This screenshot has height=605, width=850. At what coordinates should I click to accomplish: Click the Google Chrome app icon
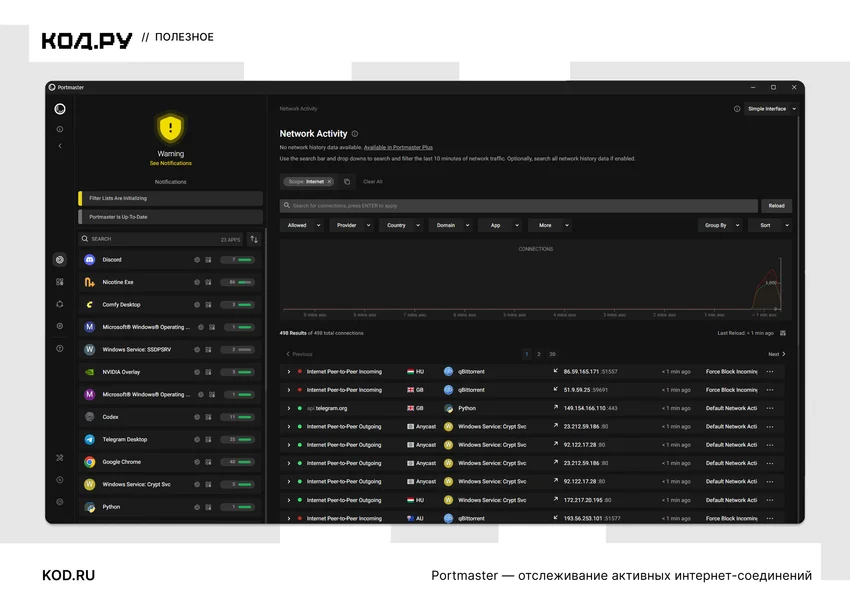point(89,462)
